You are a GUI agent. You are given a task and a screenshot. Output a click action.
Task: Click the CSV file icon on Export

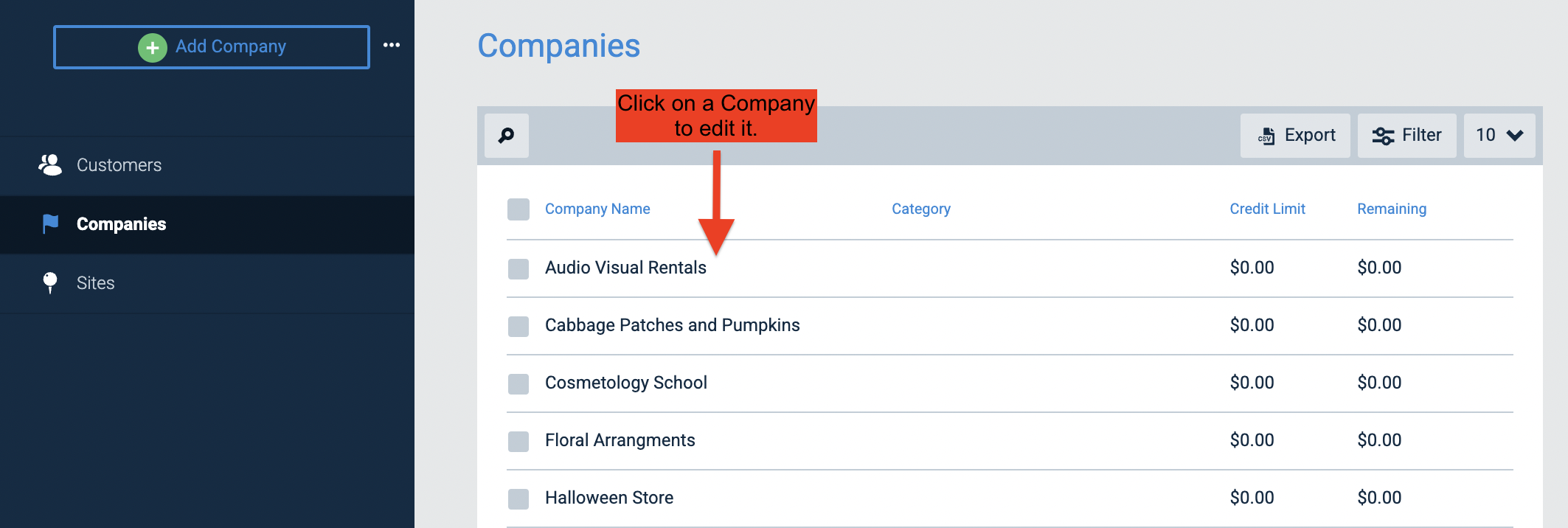coord(1266,136)
